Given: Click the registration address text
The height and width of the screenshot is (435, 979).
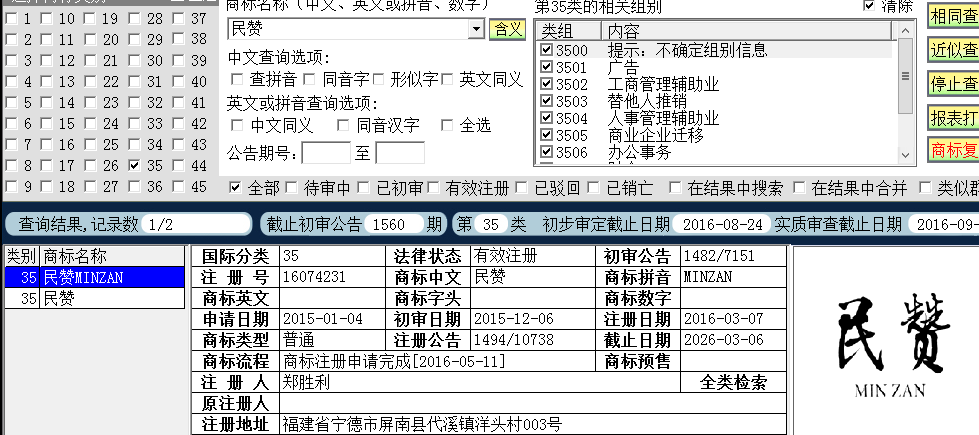Looking at the screenshot, I should (422, 425).
